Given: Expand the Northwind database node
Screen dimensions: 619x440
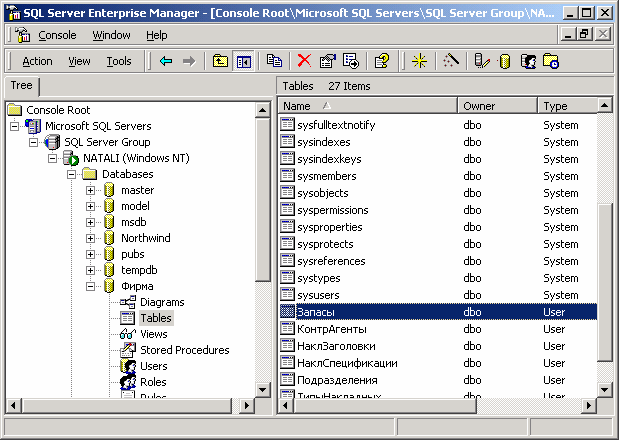Looking at the screenshot, I should pos(90,238).
